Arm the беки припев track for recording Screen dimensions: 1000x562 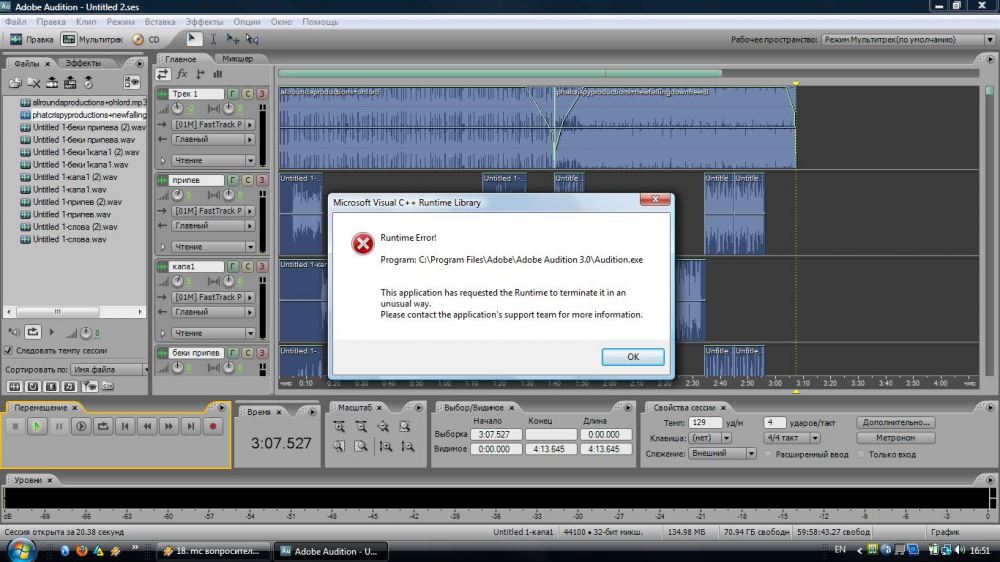[x=261, y=352]
